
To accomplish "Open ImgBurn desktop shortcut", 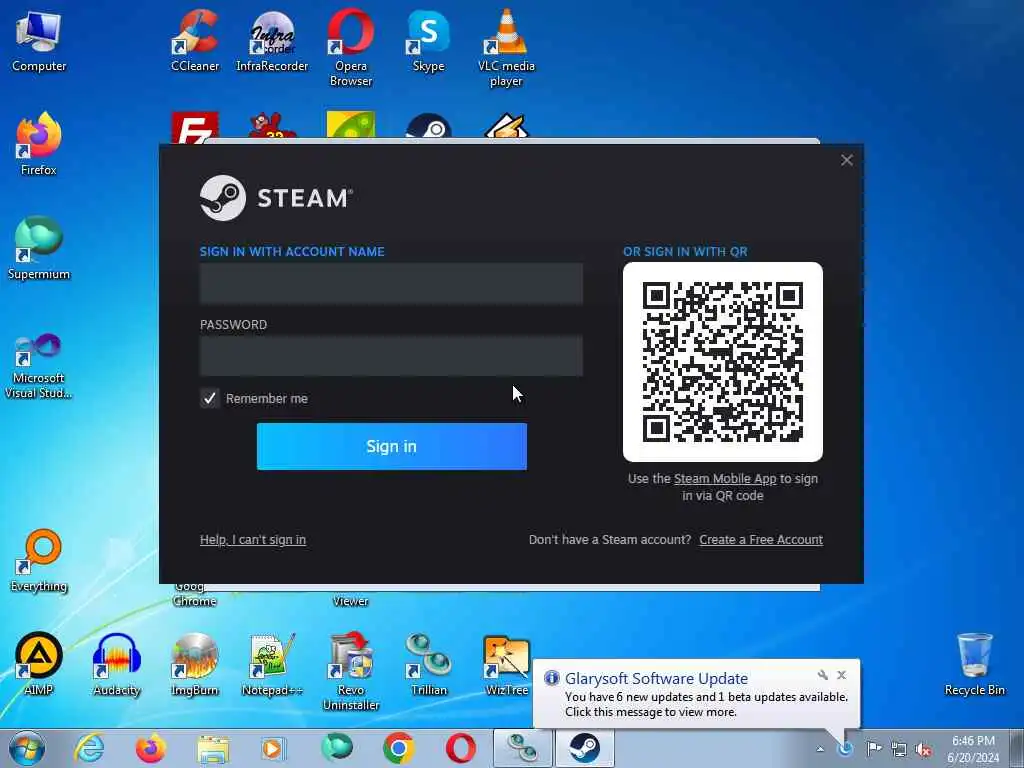I will (195, 664).
